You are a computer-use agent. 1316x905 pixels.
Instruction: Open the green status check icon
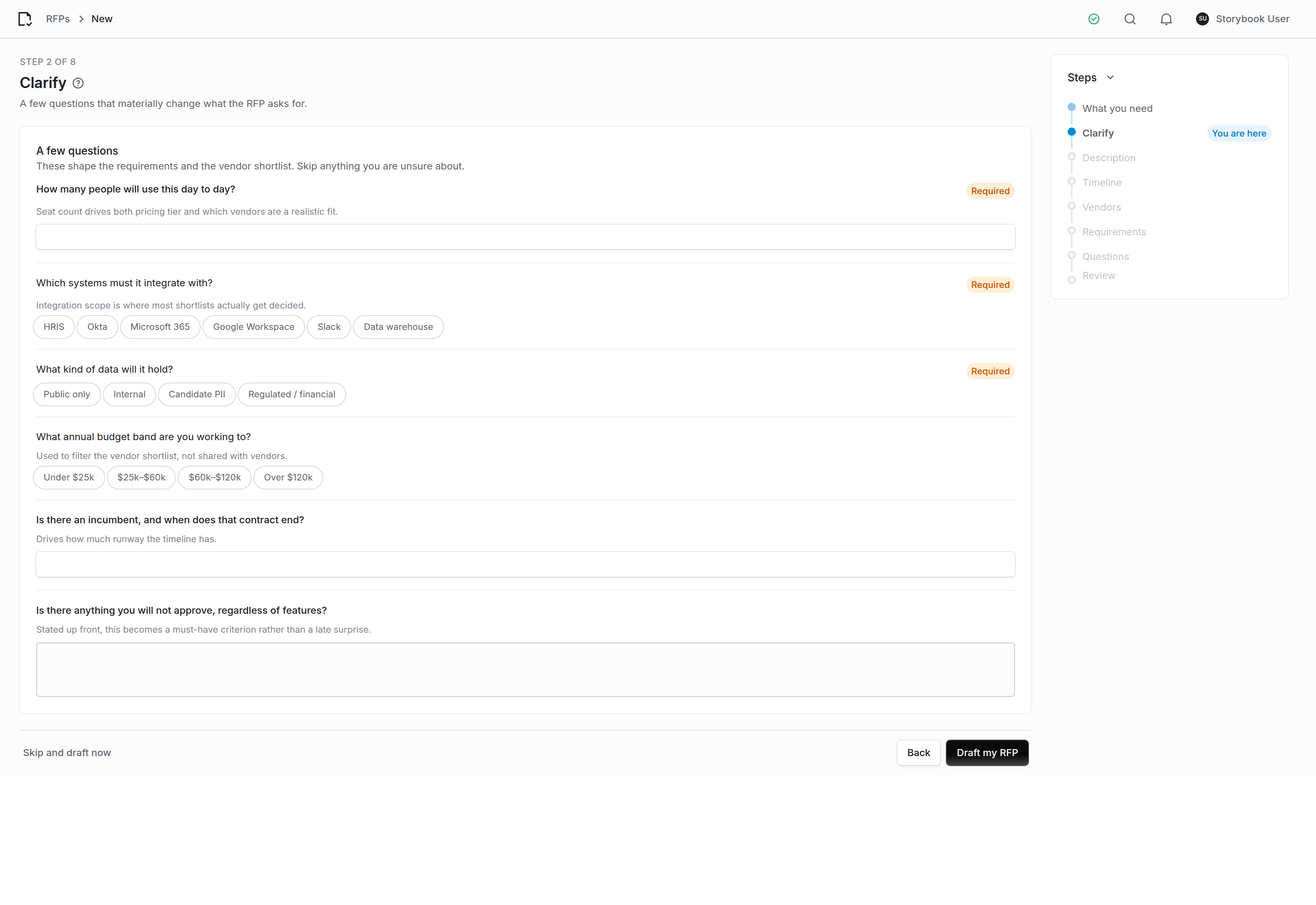(1094, 19)
